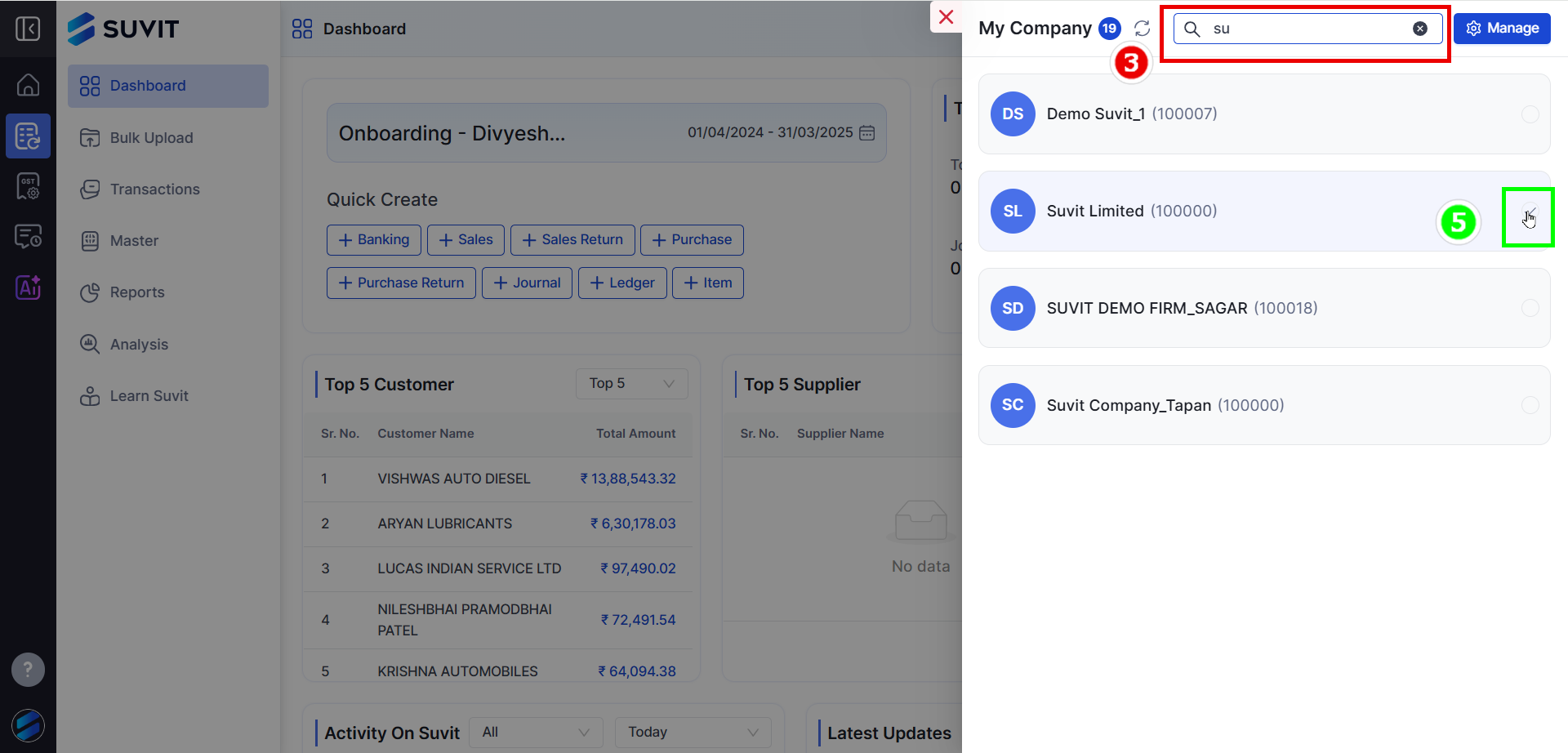Click the SL avatar of Suvit Limited
Screen dimensions: 1568x753
click(1013, 211)
